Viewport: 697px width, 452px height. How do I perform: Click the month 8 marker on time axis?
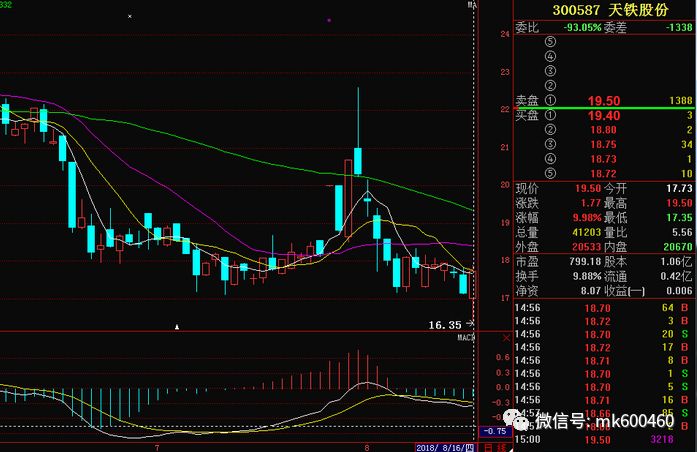[x=366, y=447]
